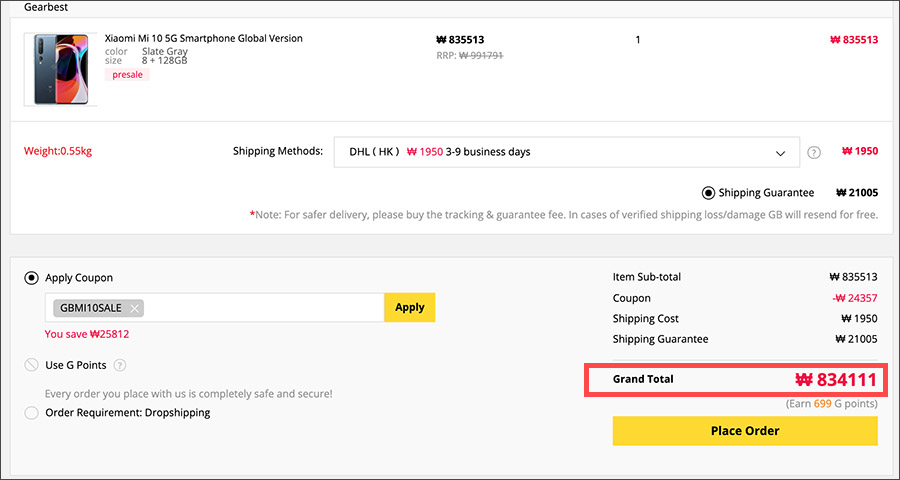The height and width of the screenshot is (480, 900).
Task: Click the presale tag
Action: point(127,75)
